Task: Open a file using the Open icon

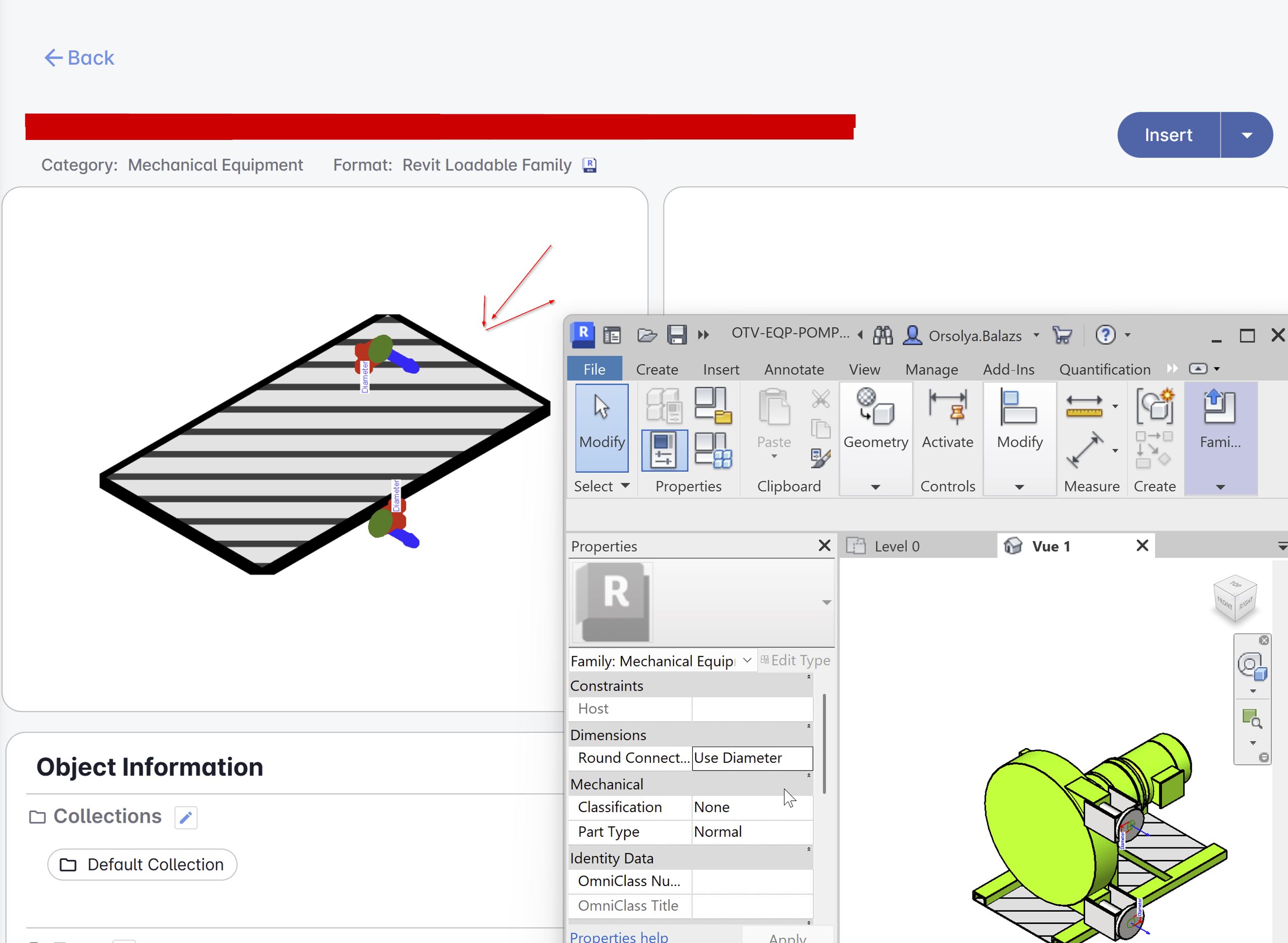Action: [647, 335]
